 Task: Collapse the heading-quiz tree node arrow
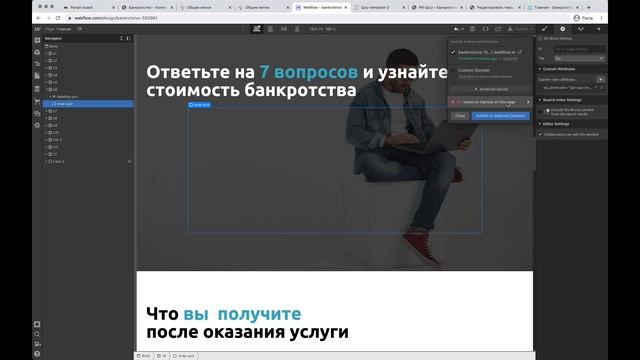coord(50,97)
